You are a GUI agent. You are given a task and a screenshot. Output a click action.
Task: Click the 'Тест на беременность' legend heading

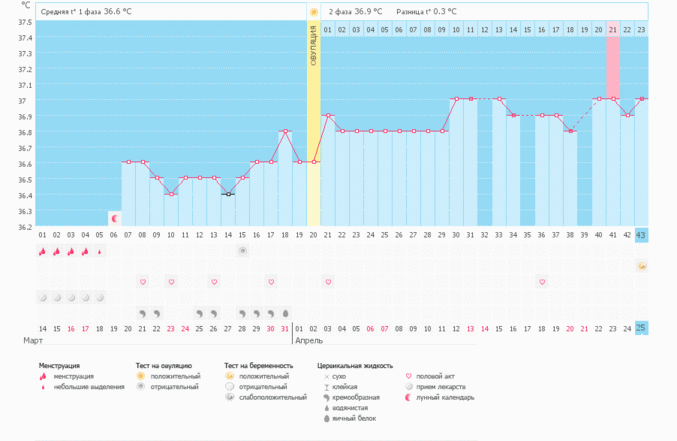(x=258, y=366)
